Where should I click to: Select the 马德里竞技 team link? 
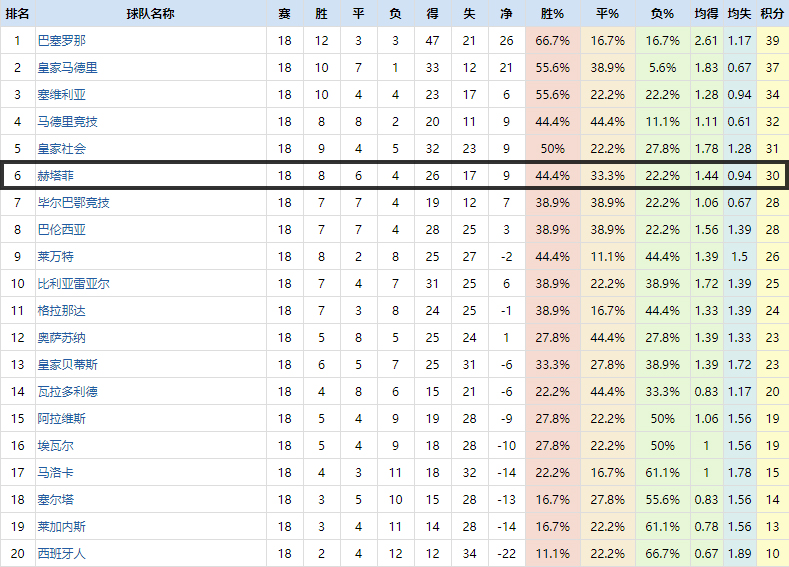(67, 122)
